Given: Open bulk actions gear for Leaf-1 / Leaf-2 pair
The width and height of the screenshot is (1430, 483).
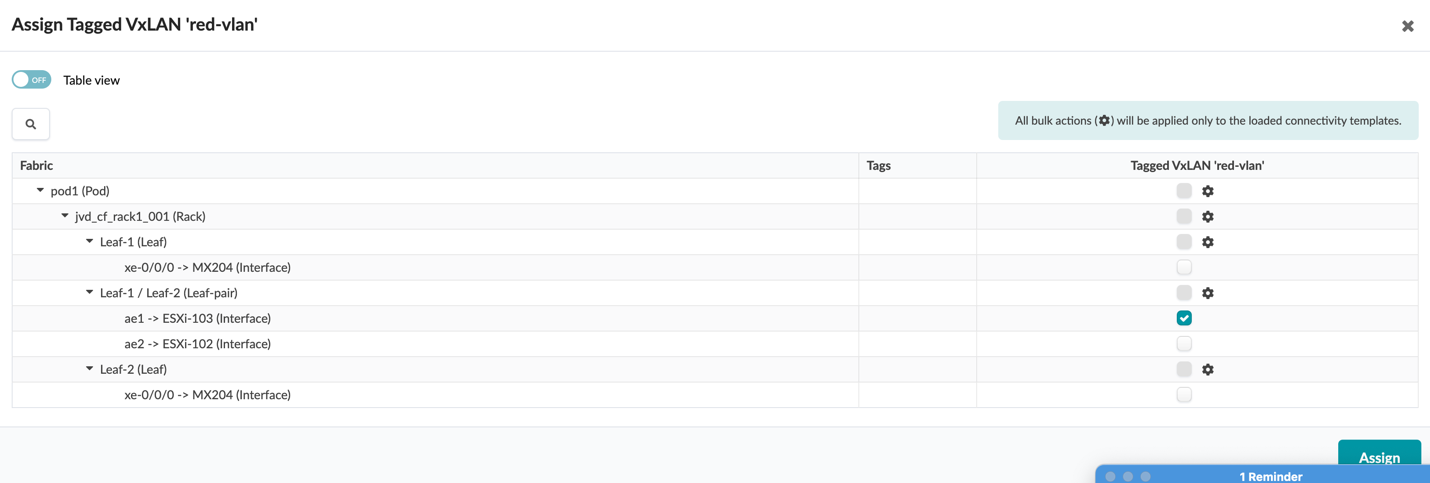Looking at the screenshot, I should (x=1208, y=293).
